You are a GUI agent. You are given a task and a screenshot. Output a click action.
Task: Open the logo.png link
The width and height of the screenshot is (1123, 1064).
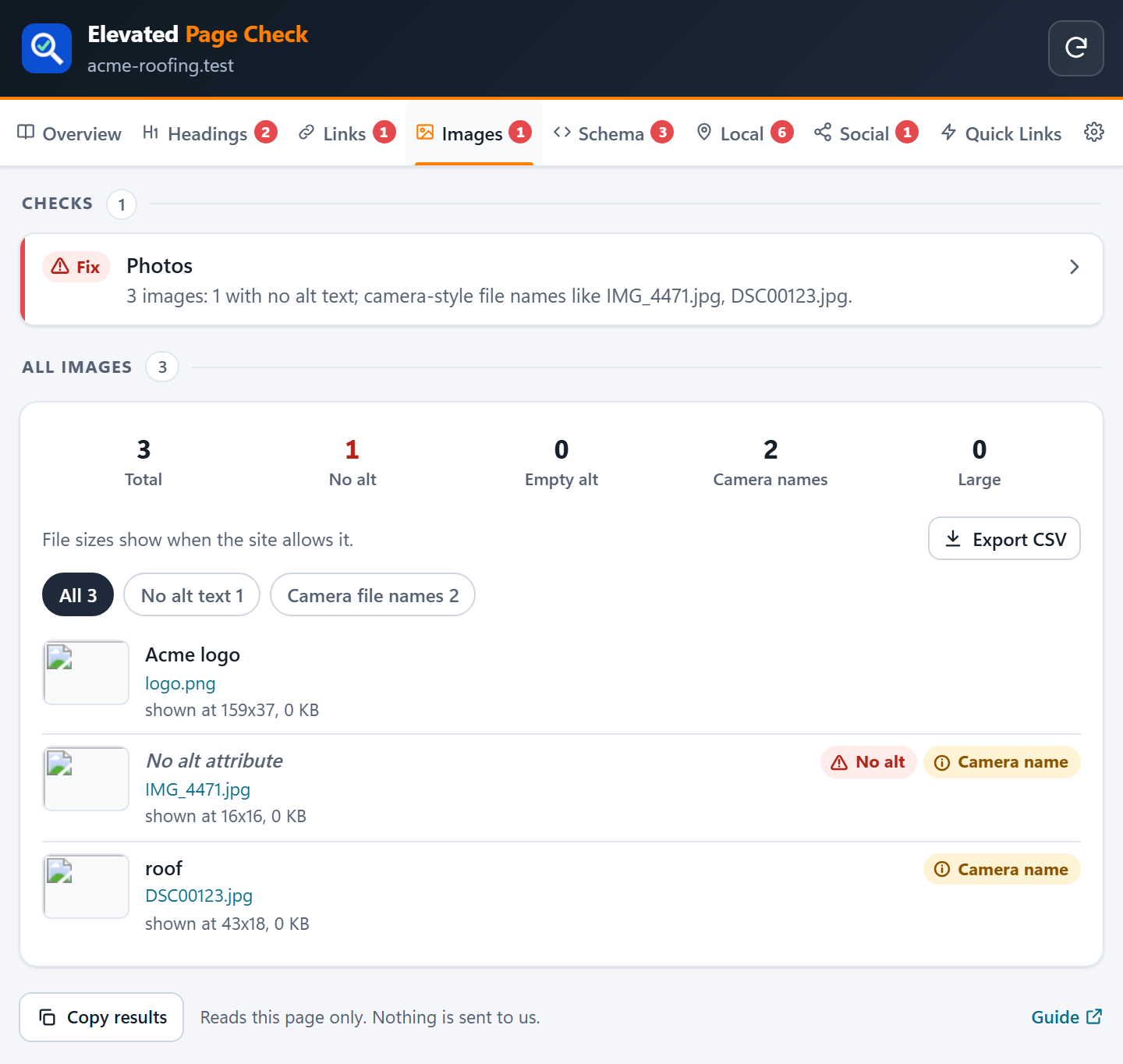(180, 683)
